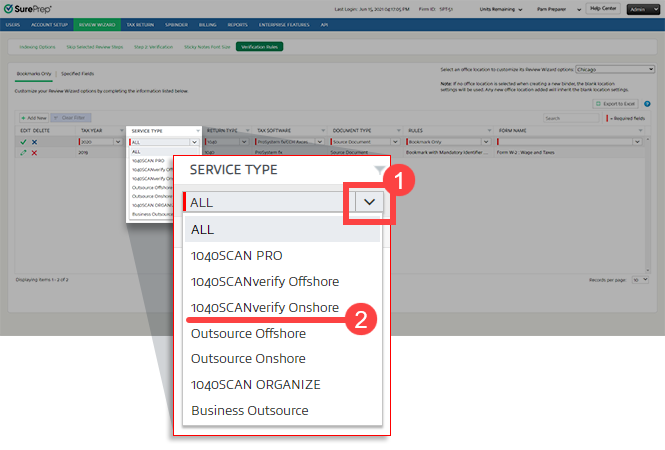Open the ProSystem fx/CCH Axcess software dropdown
The width and height of the screenshot is (665, 450).
coord(320,142)
